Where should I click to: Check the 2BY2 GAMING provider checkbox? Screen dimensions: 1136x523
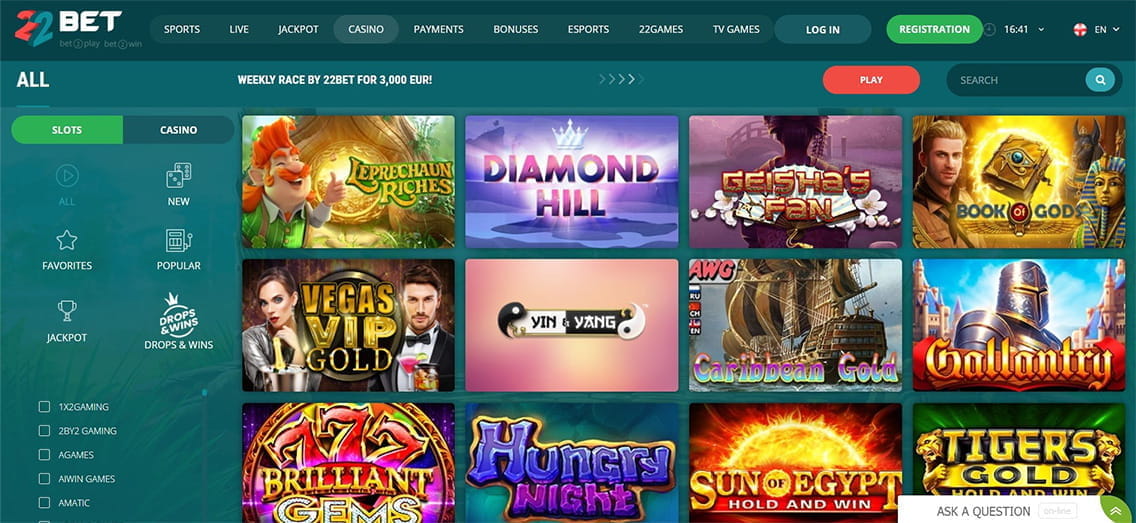click(x=44, y=431)
